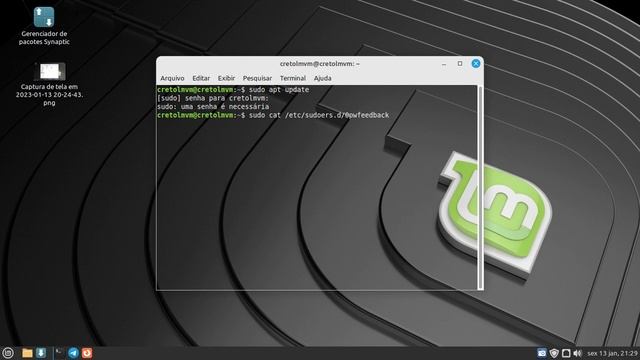Open the file manager from the panel
The width and height of the screenshot is (640, 360).
click(x=27, y=353)
